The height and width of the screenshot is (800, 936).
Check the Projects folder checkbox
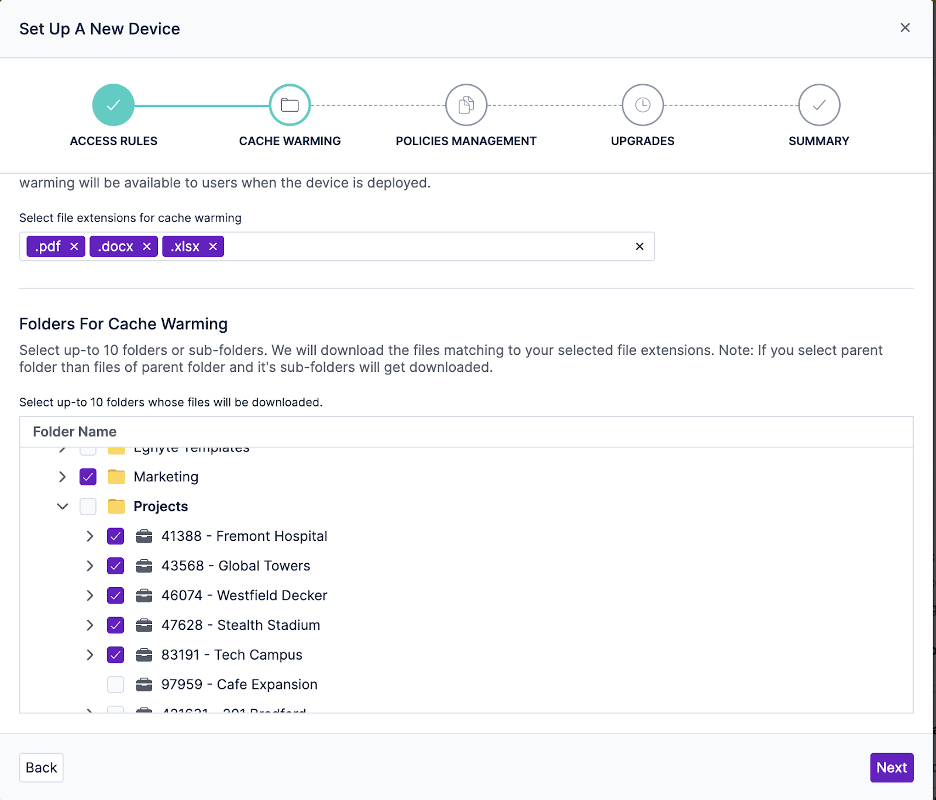(x=88, y=507)
